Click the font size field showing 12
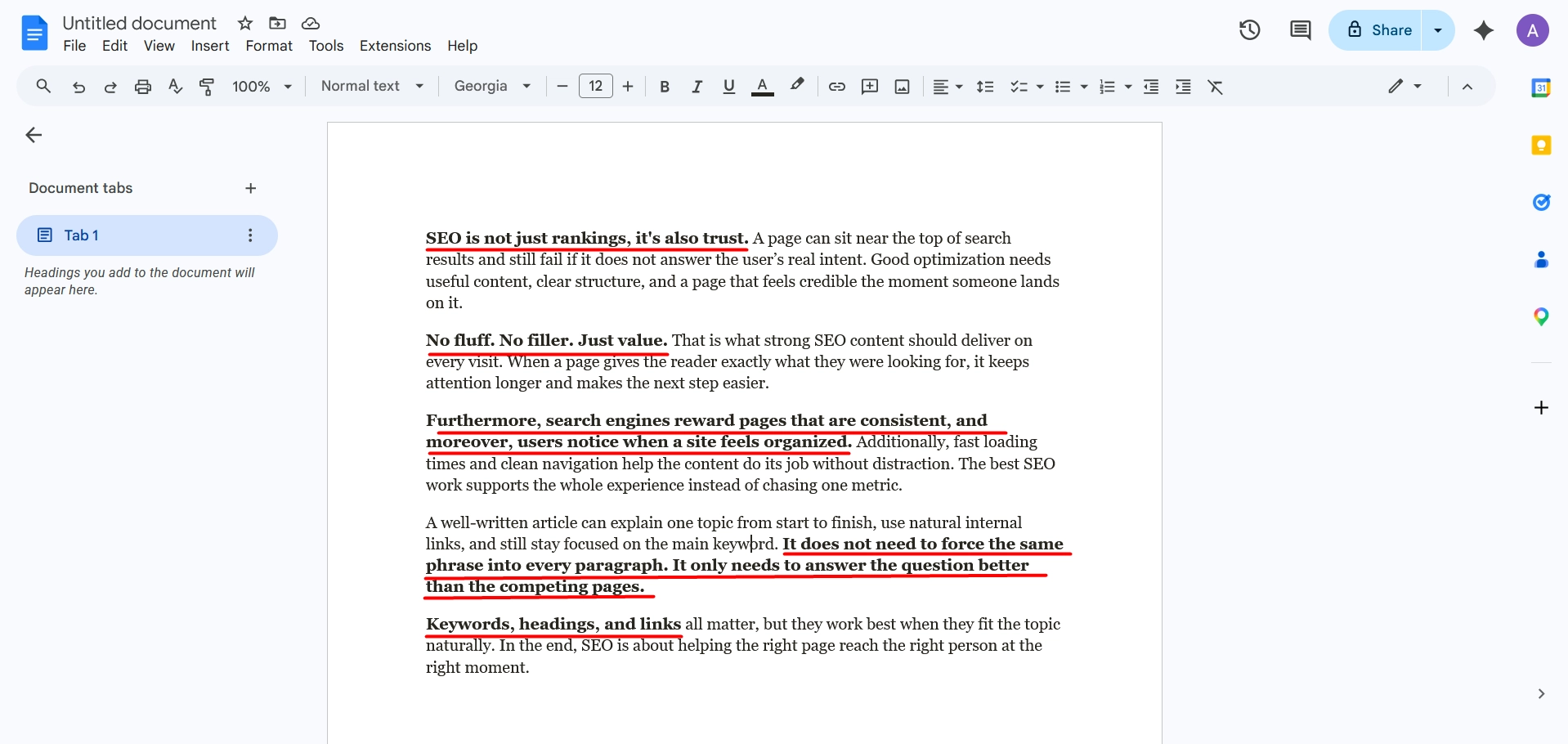The image size is (1568, 744). pyautogui.click(x=595, y=86)
